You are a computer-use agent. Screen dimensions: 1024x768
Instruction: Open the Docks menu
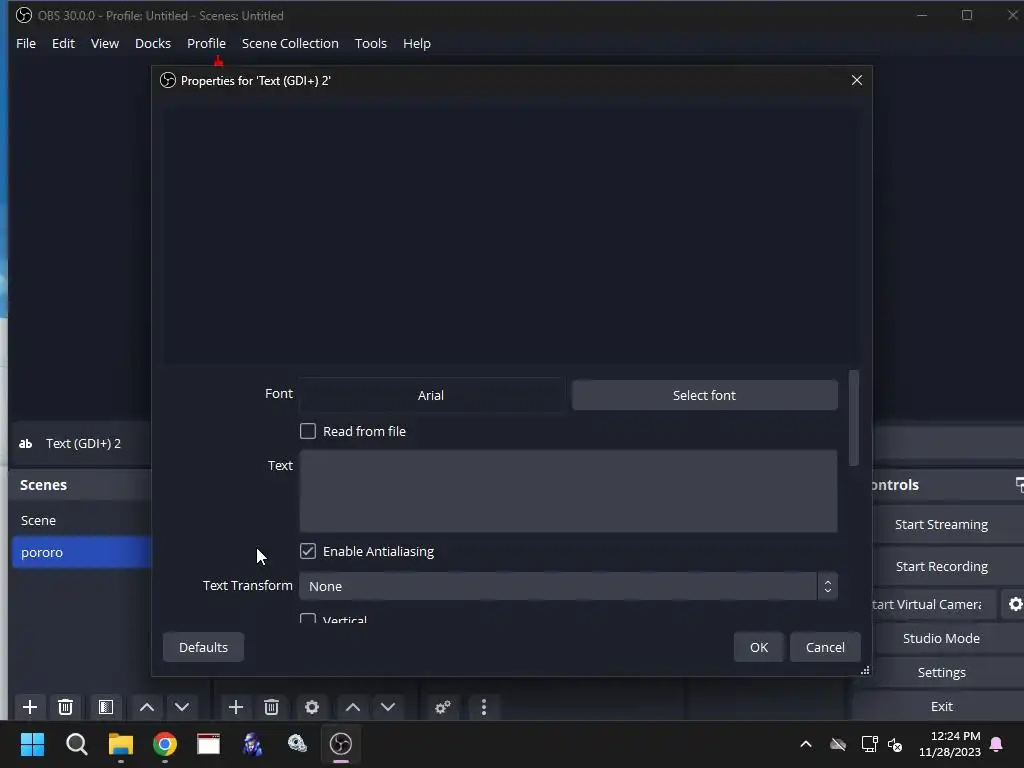coord(153,43)
